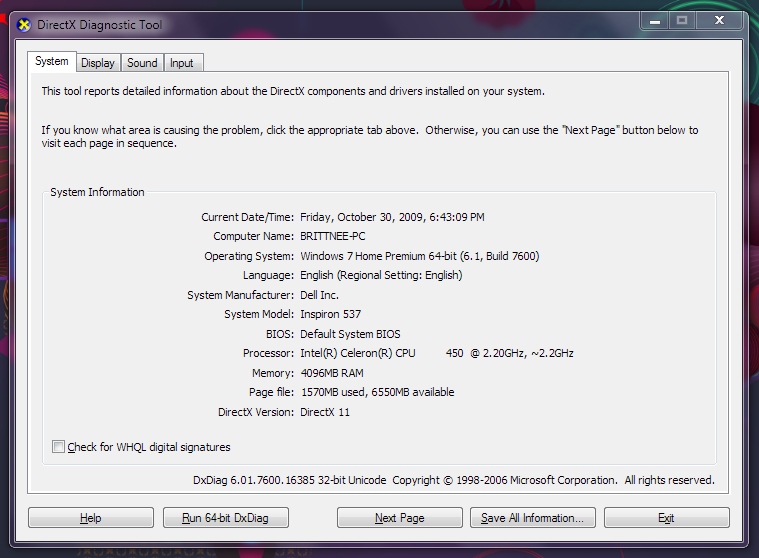The width and height of the screenshot is (759, 558).
Task: Click the DirectX Diagnostic Tool title text
Action: coord(100,25)
